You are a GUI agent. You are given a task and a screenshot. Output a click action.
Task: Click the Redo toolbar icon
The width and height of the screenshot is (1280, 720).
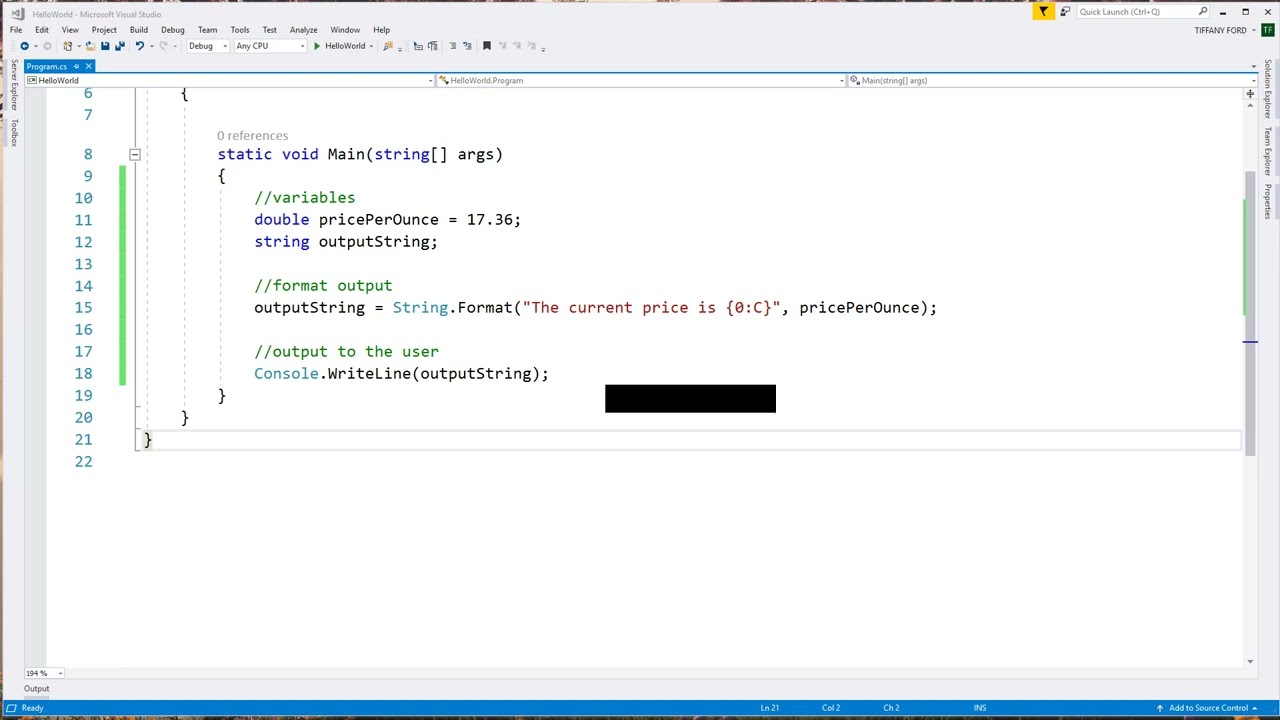pos(163,46)
